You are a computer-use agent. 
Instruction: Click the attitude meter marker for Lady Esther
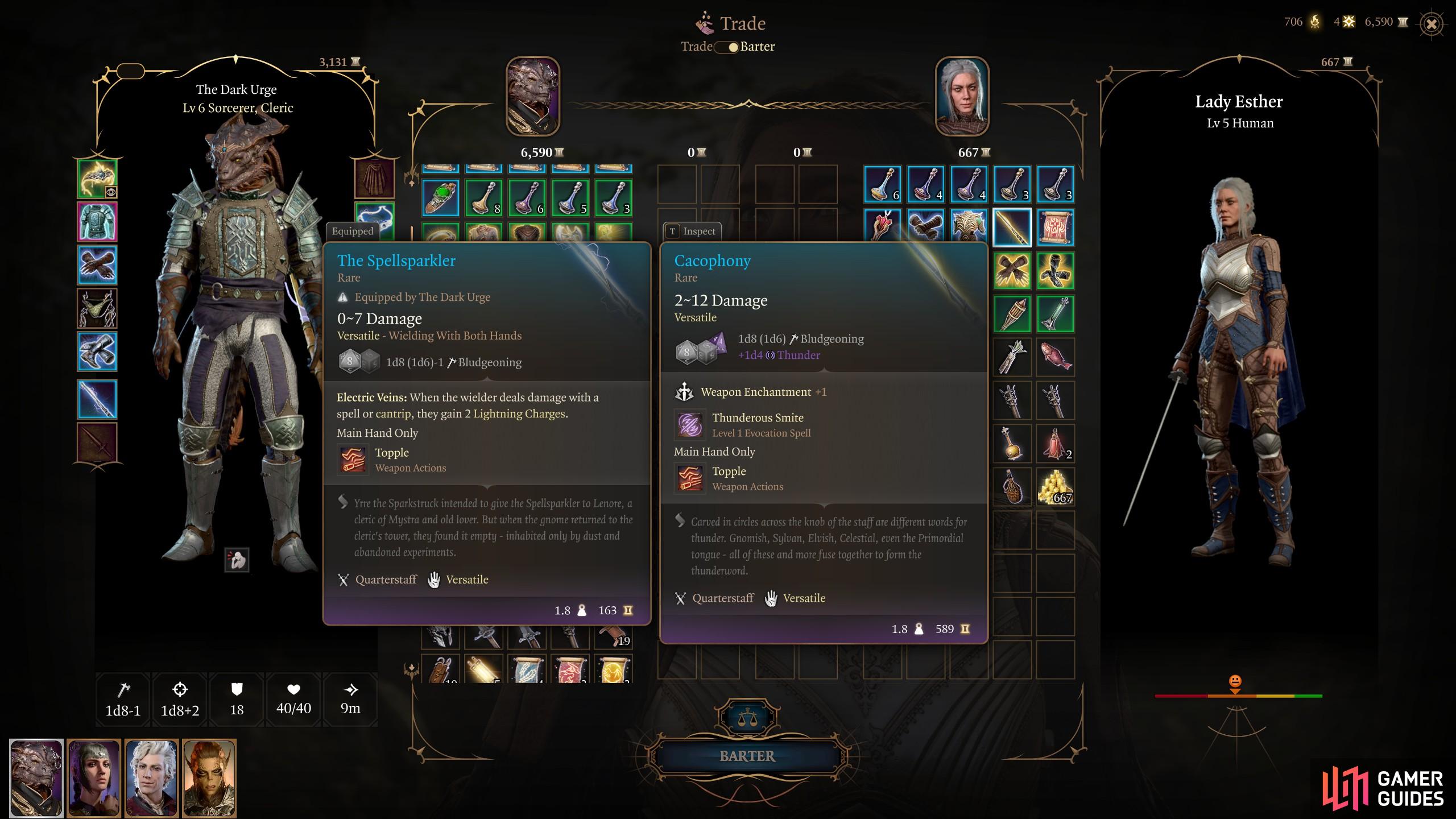tap(1235, 684)
